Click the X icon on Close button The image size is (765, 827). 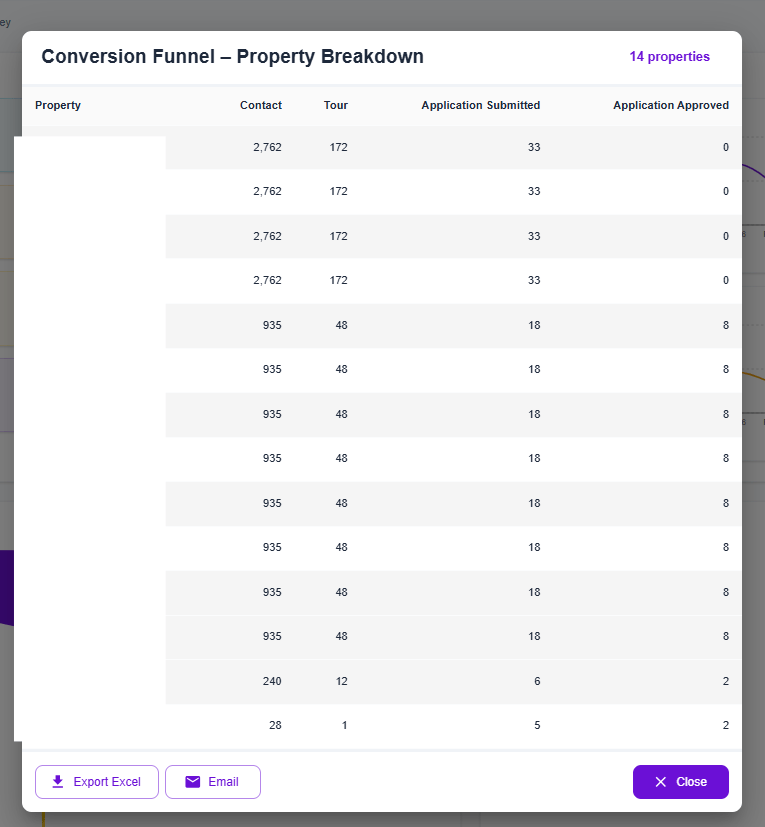660,782
